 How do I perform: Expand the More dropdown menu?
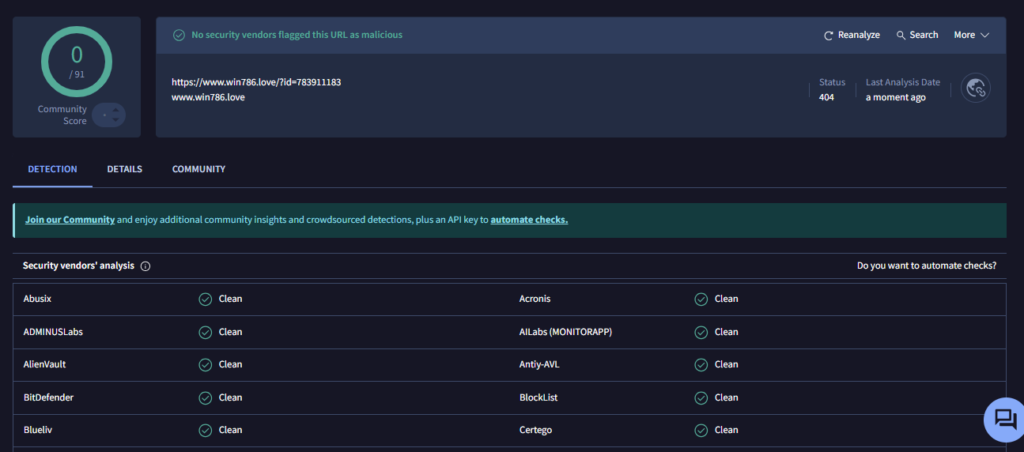point(964,35)
